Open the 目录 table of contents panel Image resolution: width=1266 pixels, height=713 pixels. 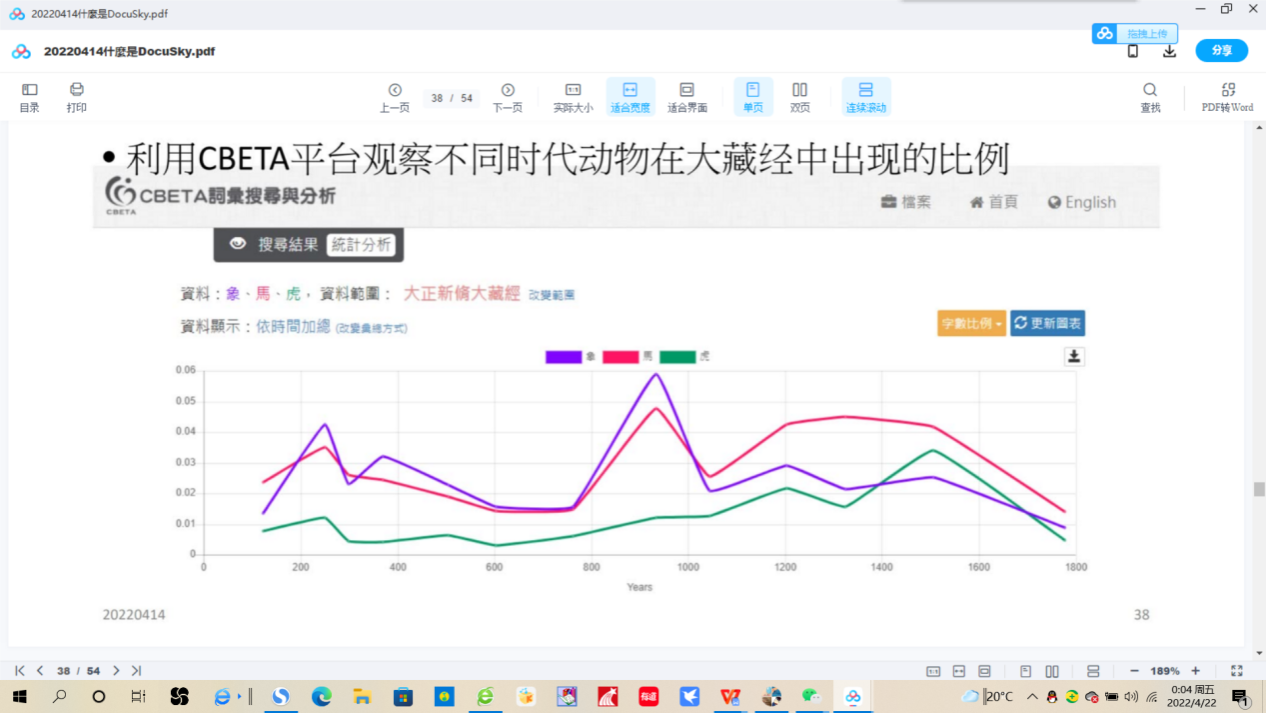[x=29, y=97]
